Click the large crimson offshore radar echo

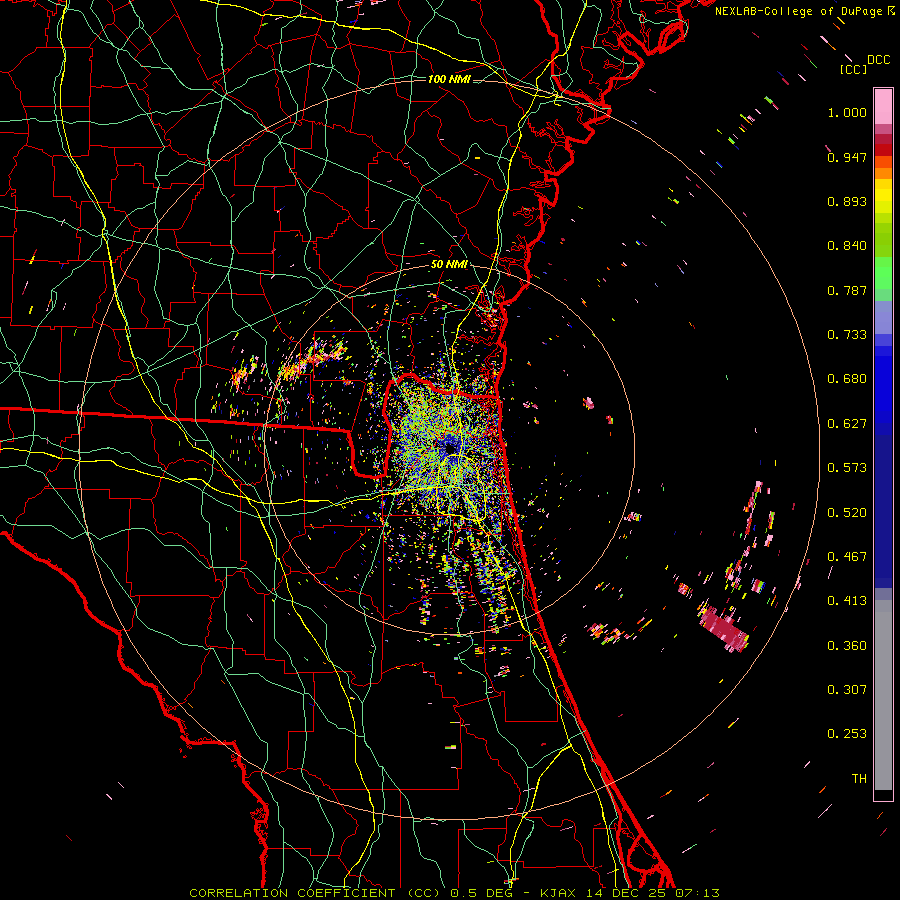tap(723, 628)
